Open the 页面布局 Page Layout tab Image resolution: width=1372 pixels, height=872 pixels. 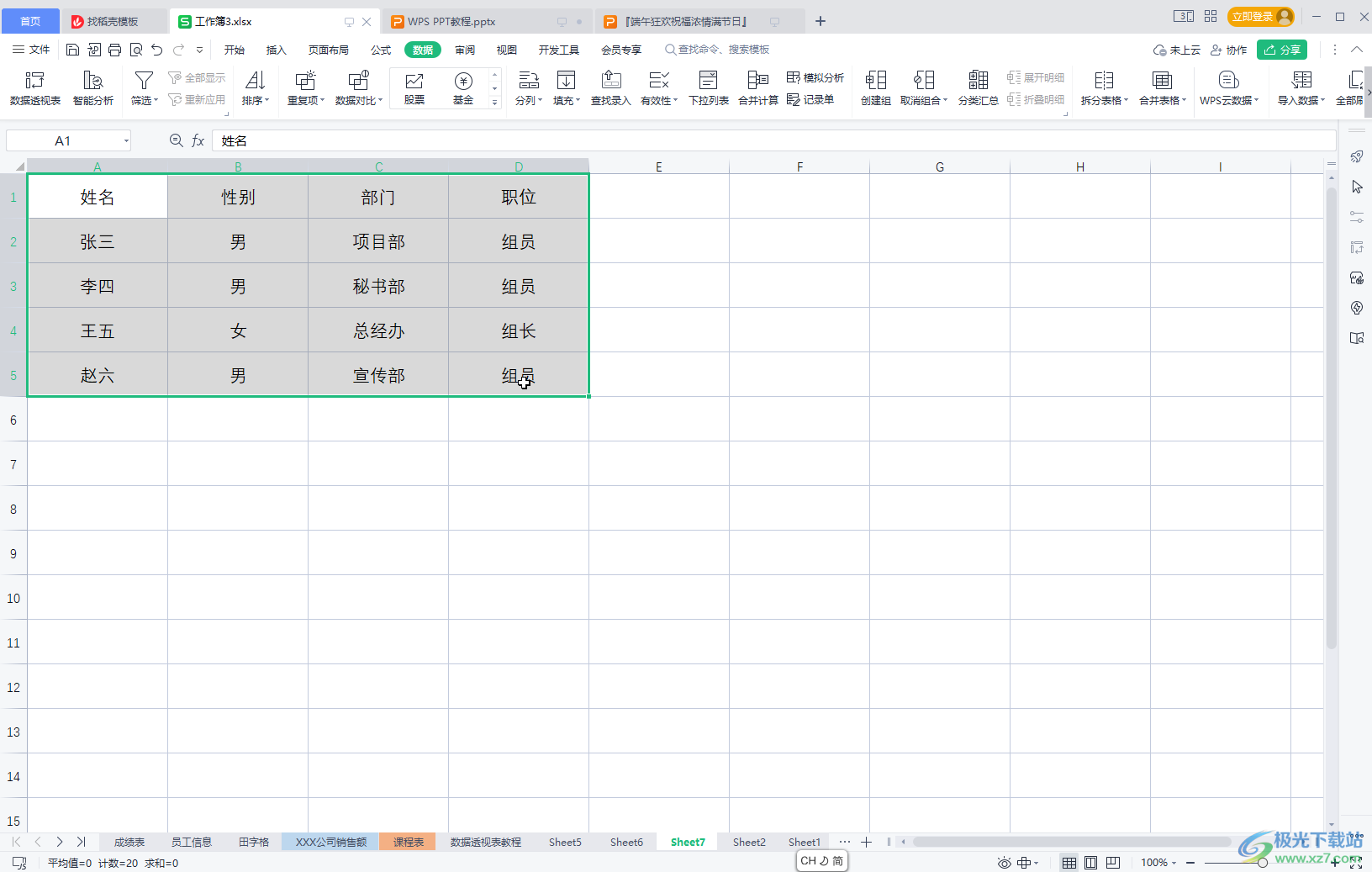tap(329, 50)
